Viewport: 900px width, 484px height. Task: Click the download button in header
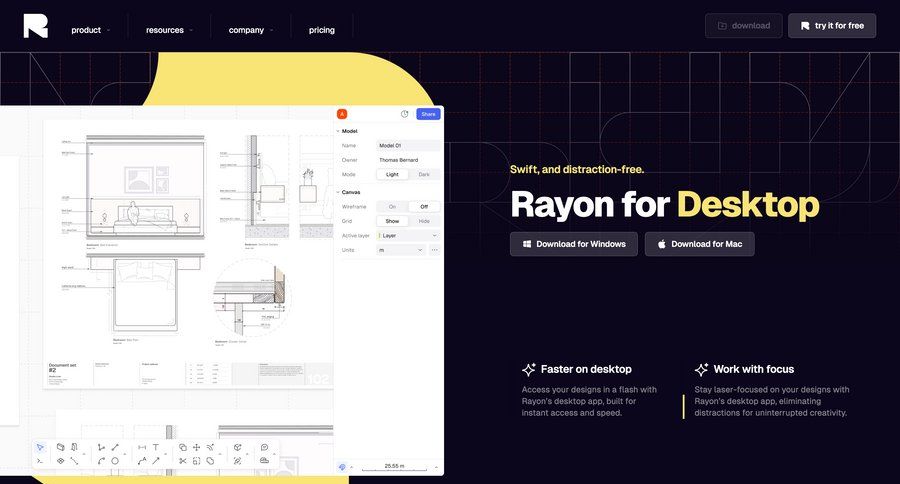[743, 26]
